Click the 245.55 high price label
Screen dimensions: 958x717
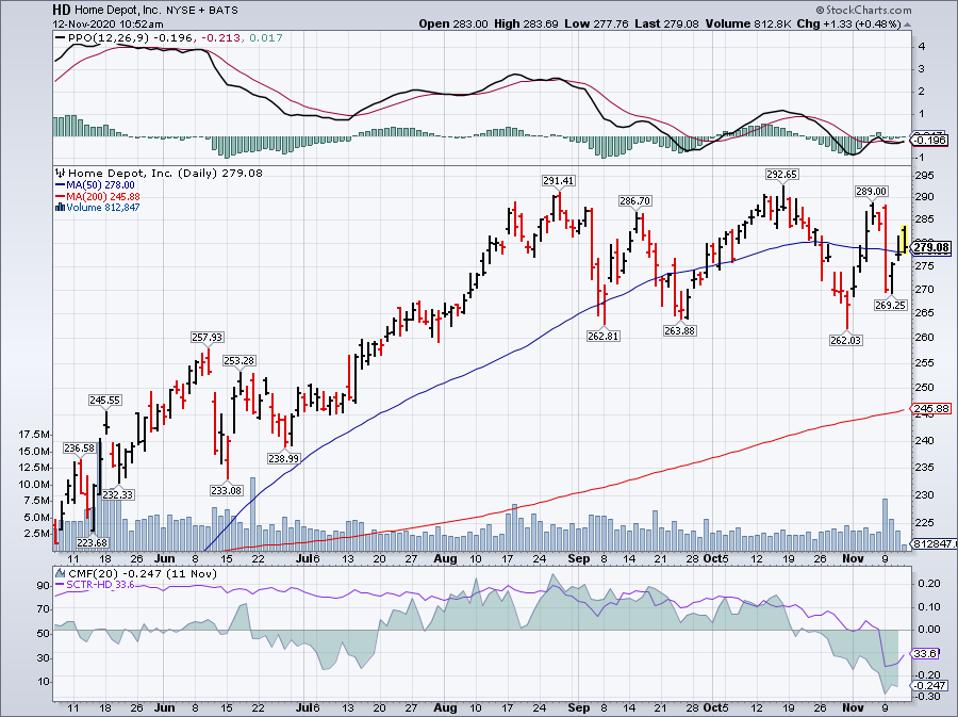(104, 401)
